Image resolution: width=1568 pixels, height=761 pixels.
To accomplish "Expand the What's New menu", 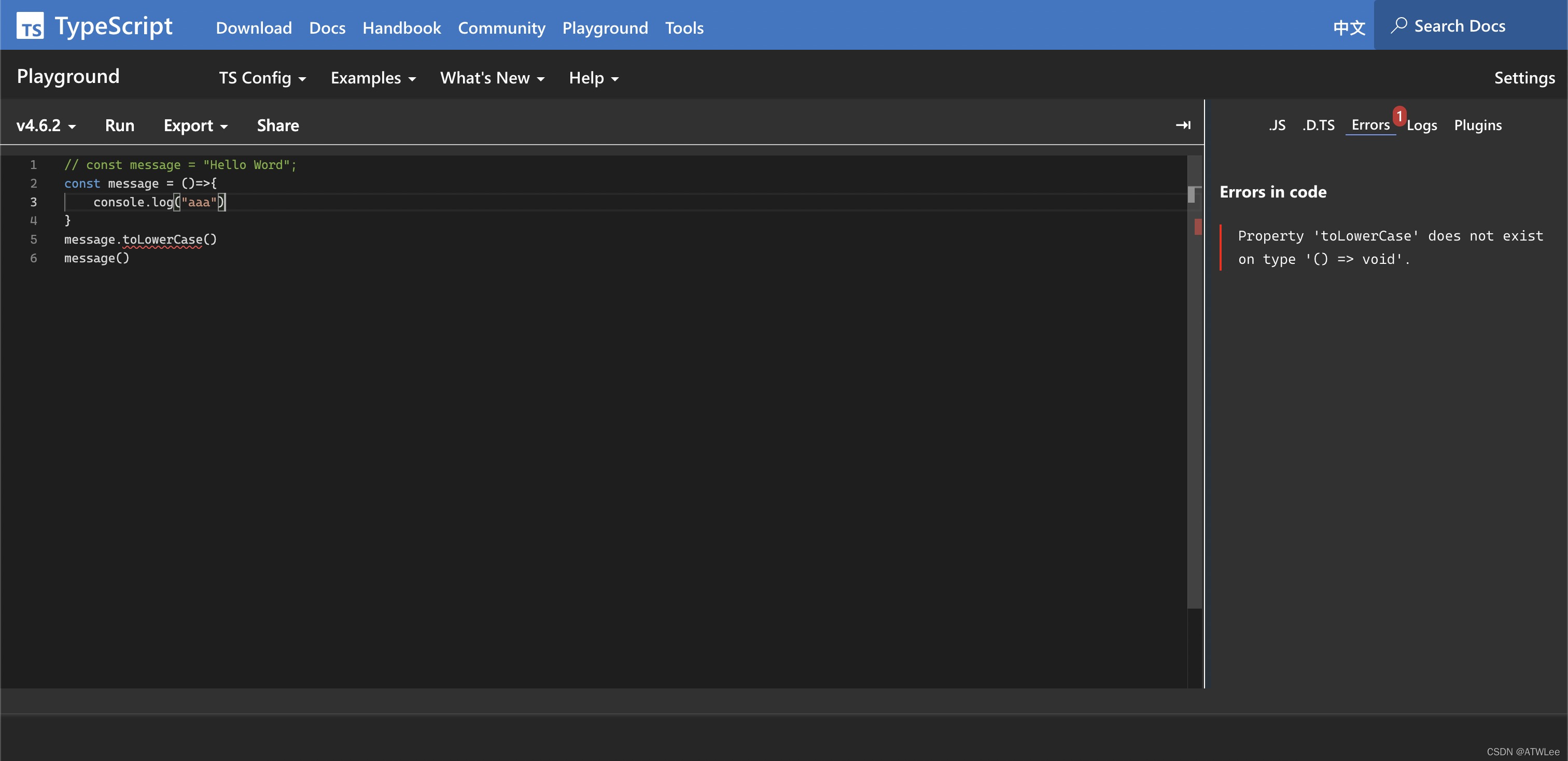I will [x=492, y=78].
